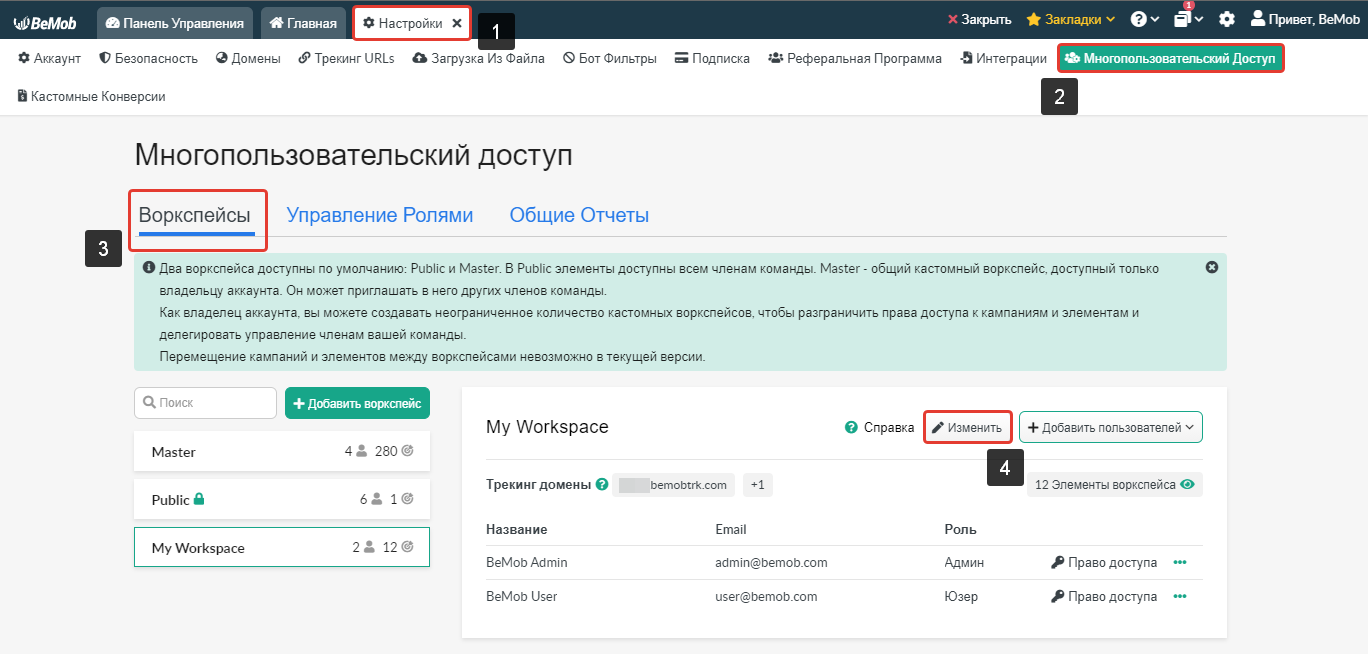Open Трекинг URLs settings
1368x654 pixels.
(x=346, y=58)
